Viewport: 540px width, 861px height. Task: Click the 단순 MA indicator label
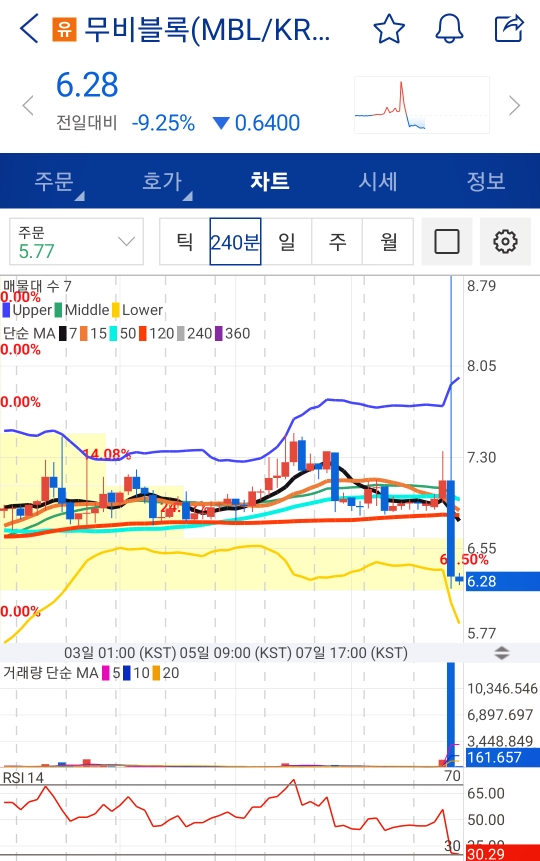pyautogui.click(x=29, y=333)
